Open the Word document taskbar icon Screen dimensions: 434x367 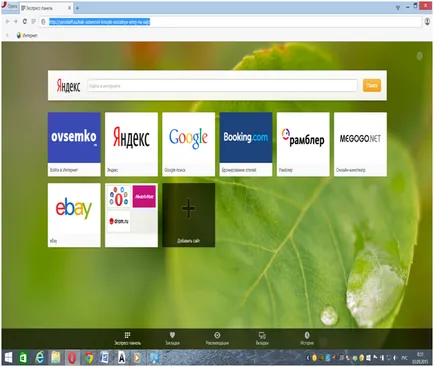tap(105, 358)
